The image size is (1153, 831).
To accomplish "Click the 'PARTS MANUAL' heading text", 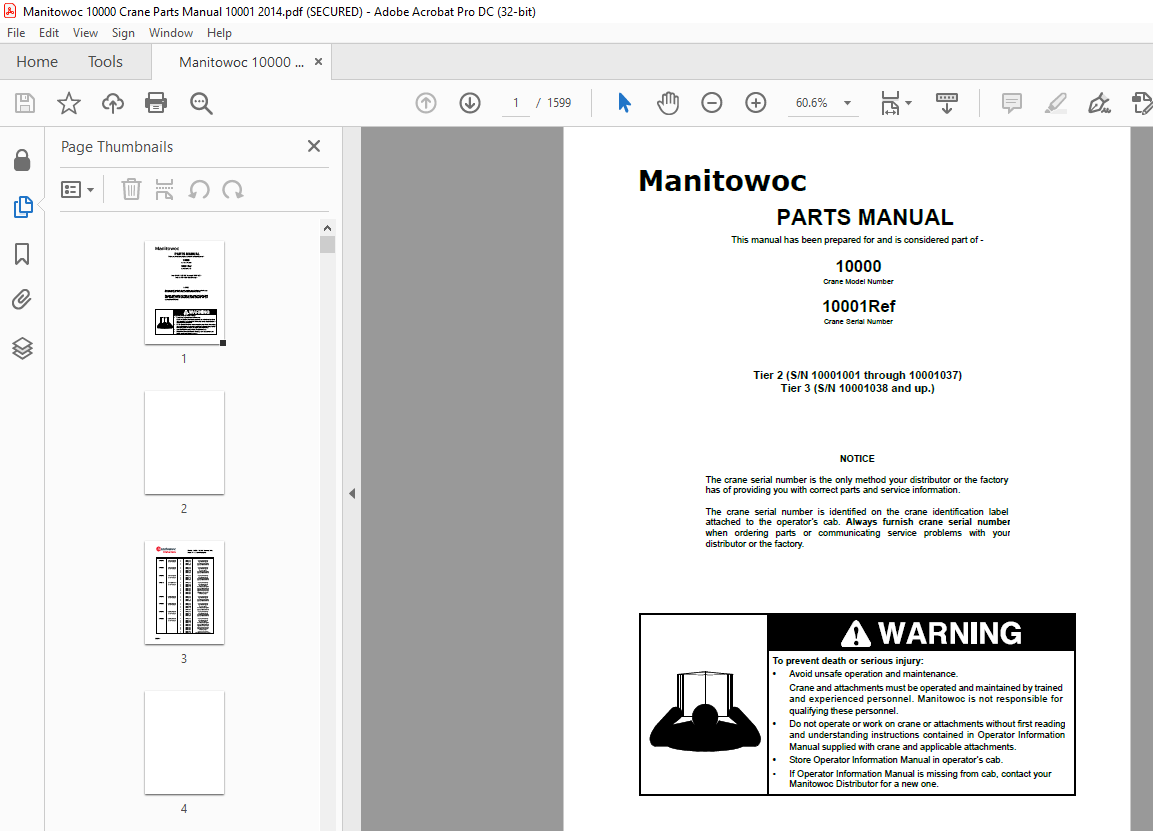I will (x=865, y=218).
